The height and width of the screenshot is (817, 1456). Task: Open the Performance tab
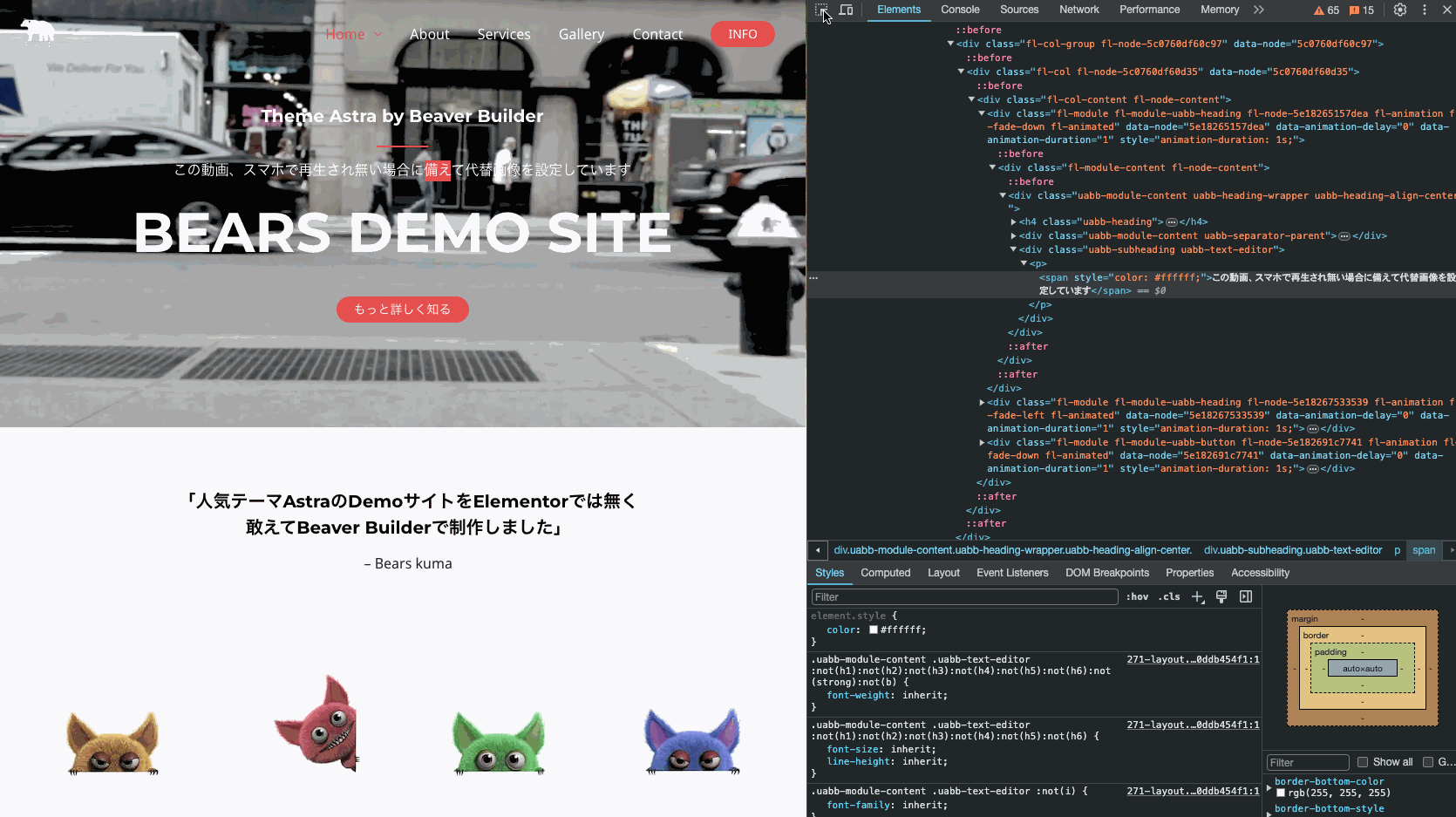pos(1149,10)
